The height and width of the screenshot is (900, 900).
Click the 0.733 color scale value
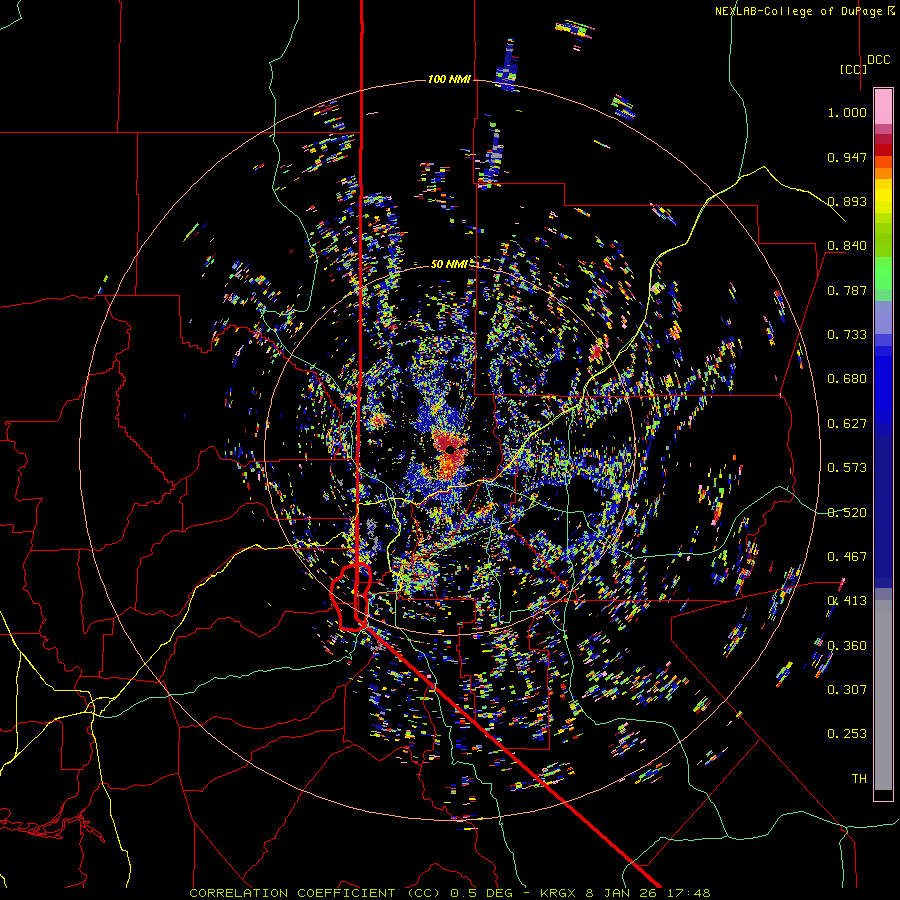coord(847,335)
